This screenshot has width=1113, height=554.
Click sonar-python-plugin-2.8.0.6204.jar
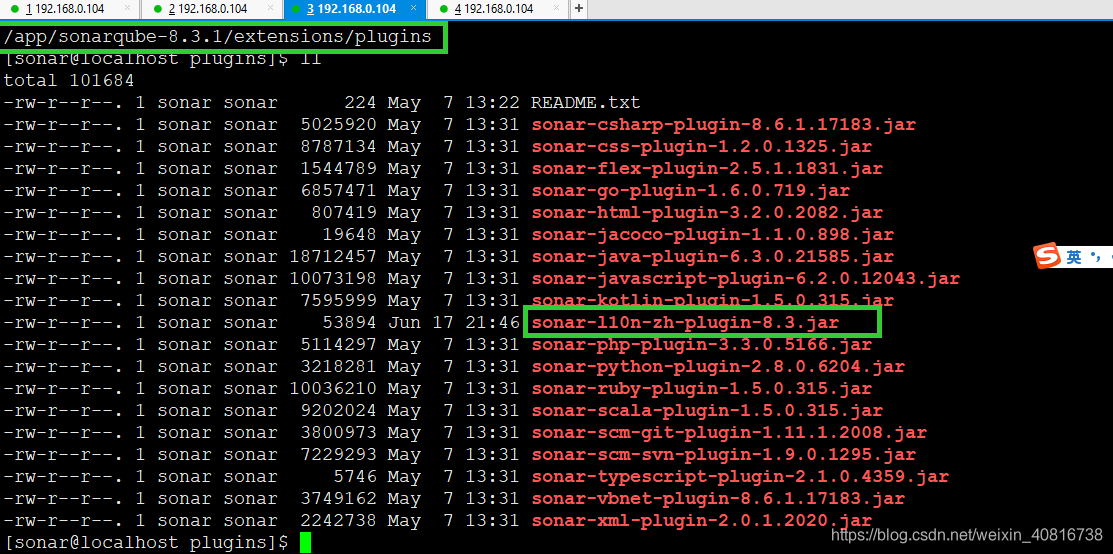[x=718, y=366]
